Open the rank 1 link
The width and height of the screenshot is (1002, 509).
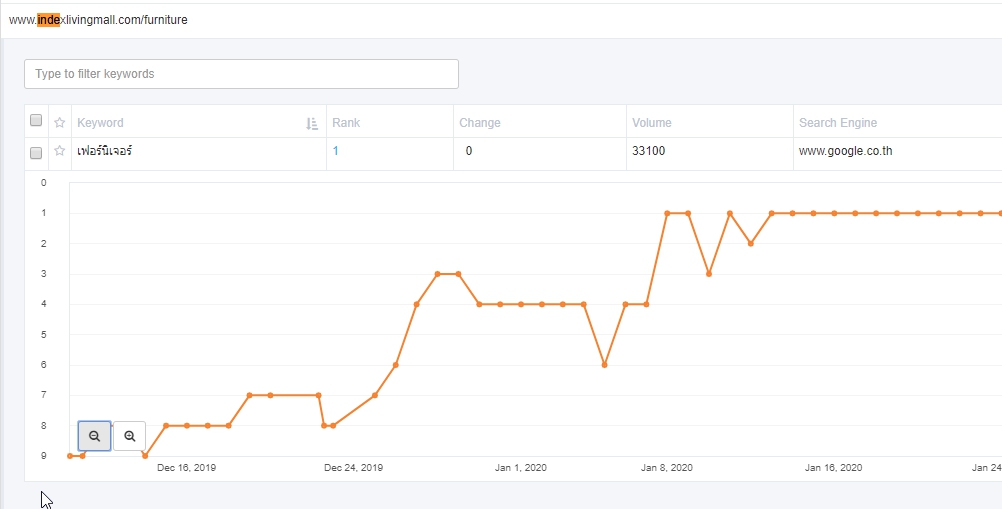(x=336, y=152)
